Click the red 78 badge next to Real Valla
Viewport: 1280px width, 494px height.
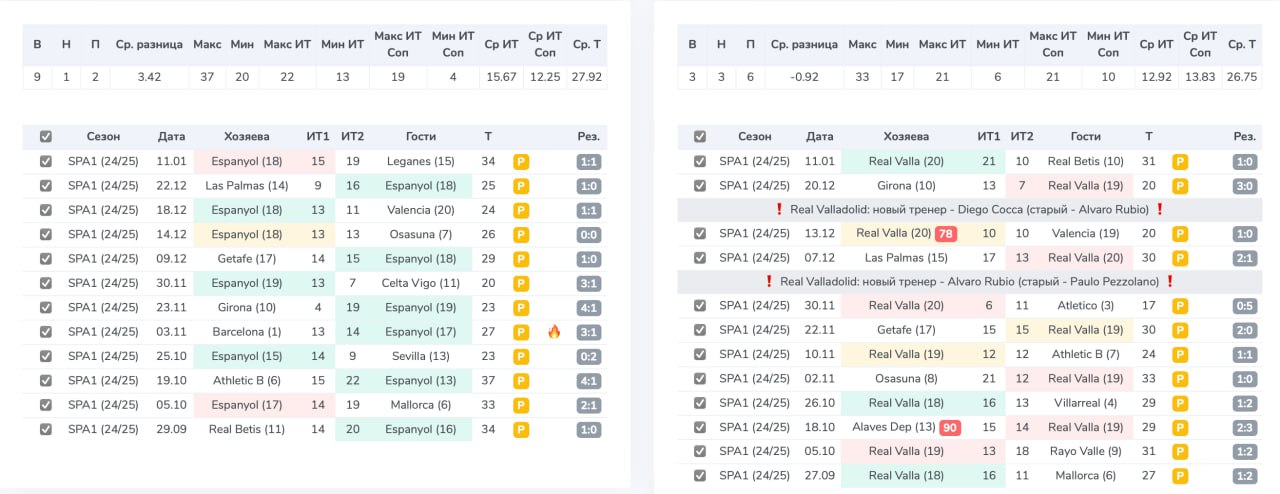[x=946, y=233]
